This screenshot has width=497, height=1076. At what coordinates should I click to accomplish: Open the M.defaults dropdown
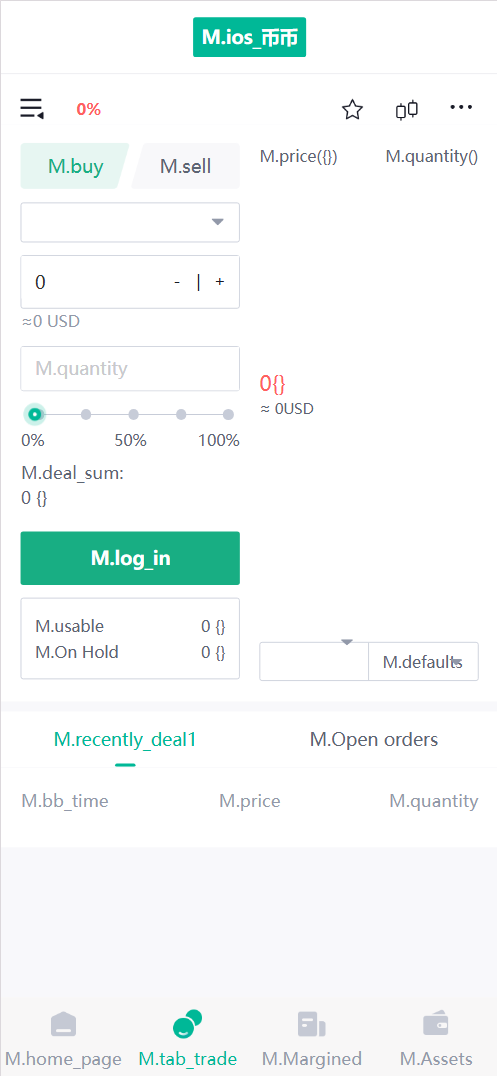click(x=424, y=662)
